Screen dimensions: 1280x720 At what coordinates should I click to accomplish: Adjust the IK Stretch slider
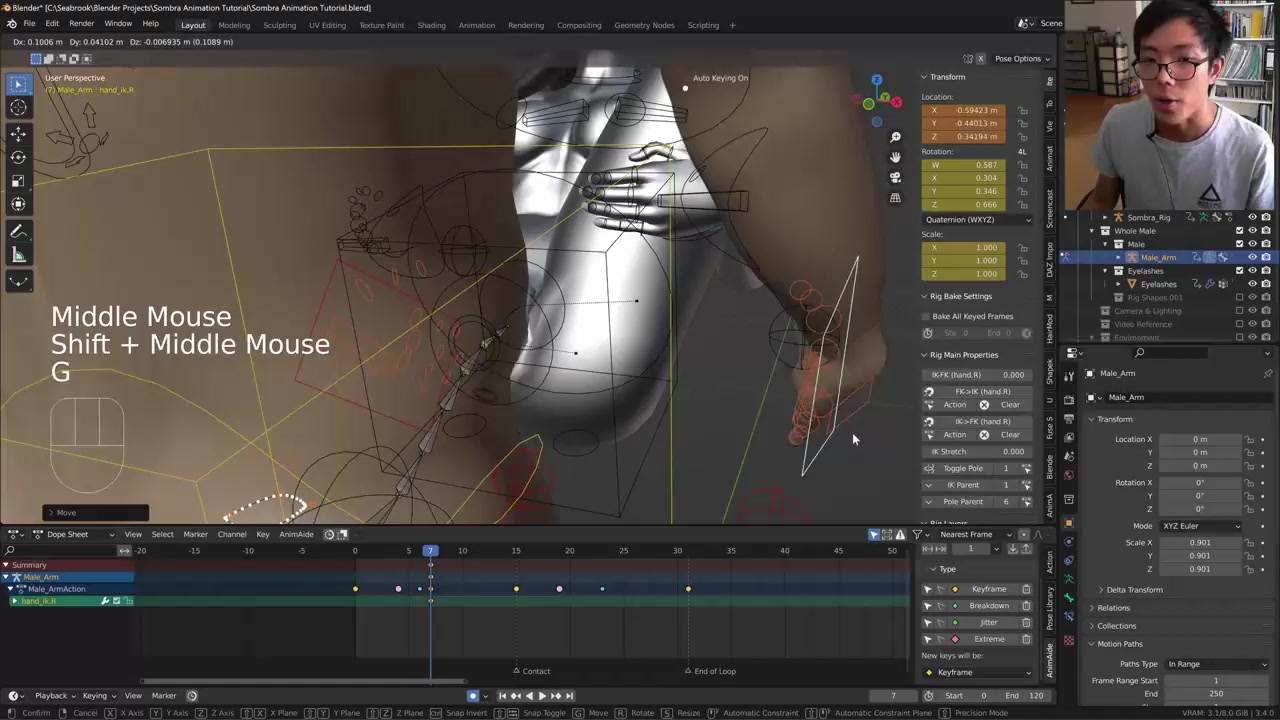pyautogui.click(x=976, y=451)
